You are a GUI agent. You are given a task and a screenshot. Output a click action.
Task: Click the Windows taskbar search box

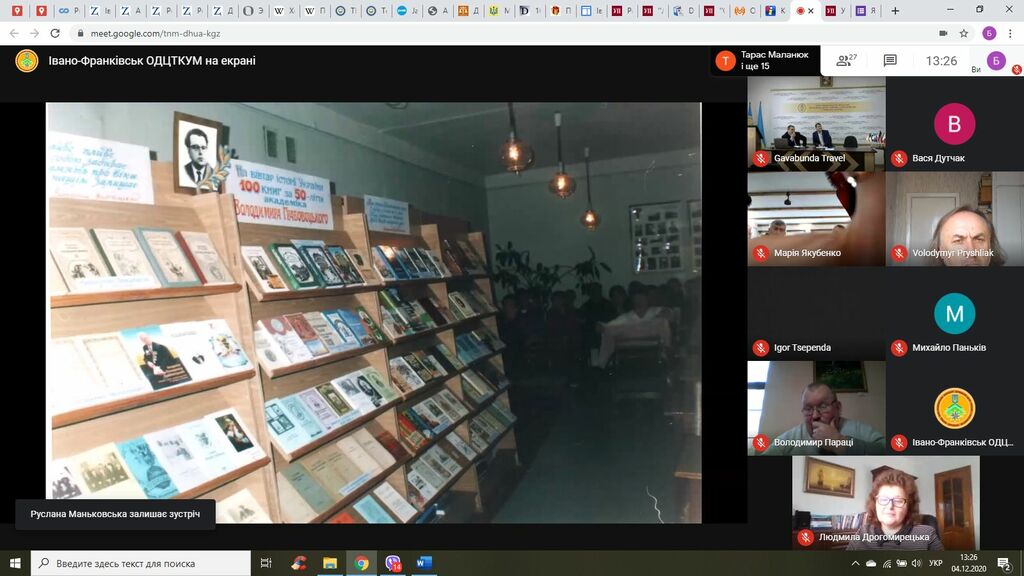click(x=140, y=563)
